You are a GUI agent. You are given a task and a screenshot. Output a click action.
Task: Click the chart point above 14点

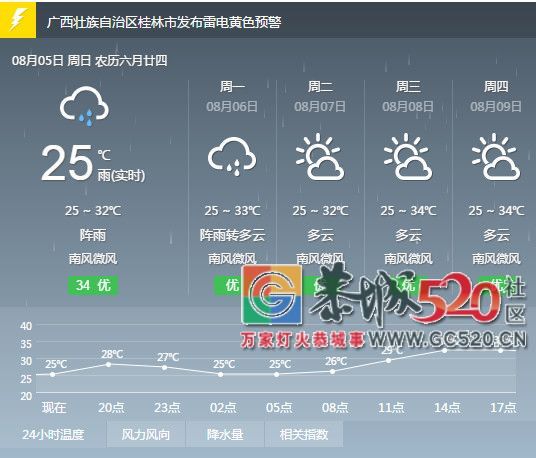click(444, 350)
